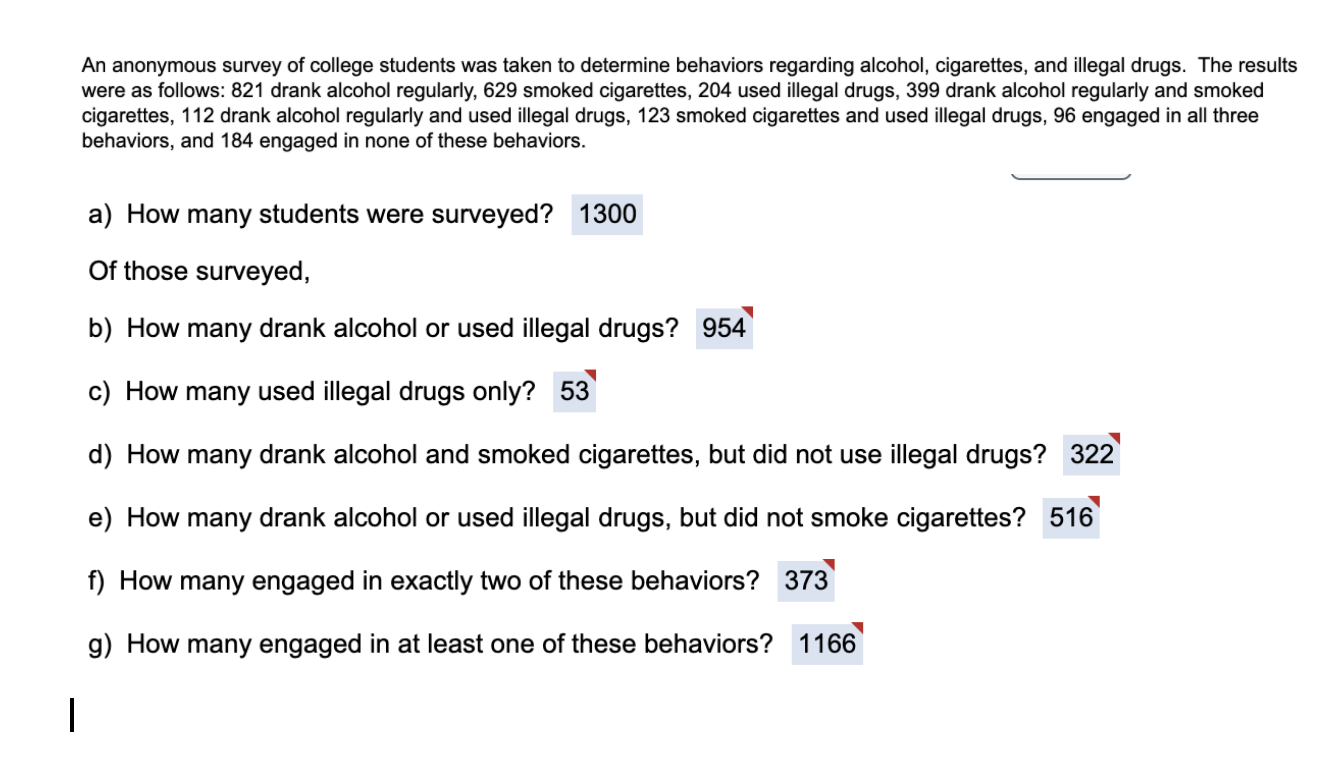Screen dimensions: 1318x770
Task: Click the answer cell showing 516
Action: 1071,517
